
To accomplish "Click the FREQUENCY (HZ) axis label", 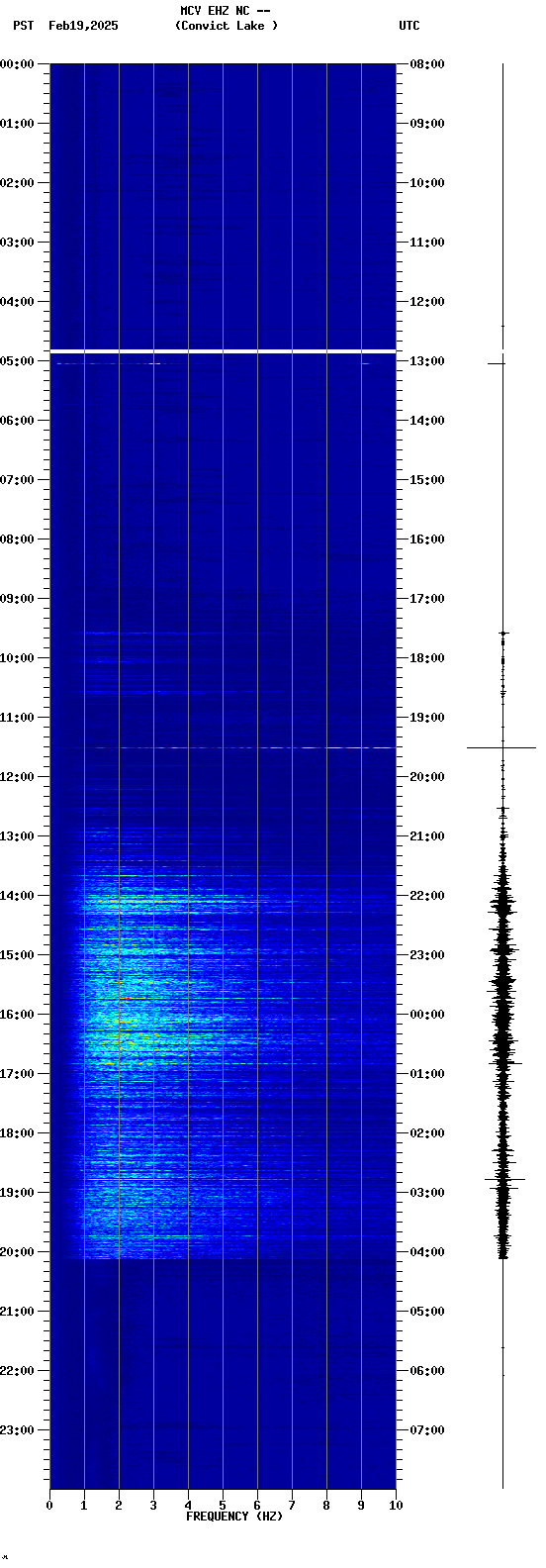I will [234, 1517].
